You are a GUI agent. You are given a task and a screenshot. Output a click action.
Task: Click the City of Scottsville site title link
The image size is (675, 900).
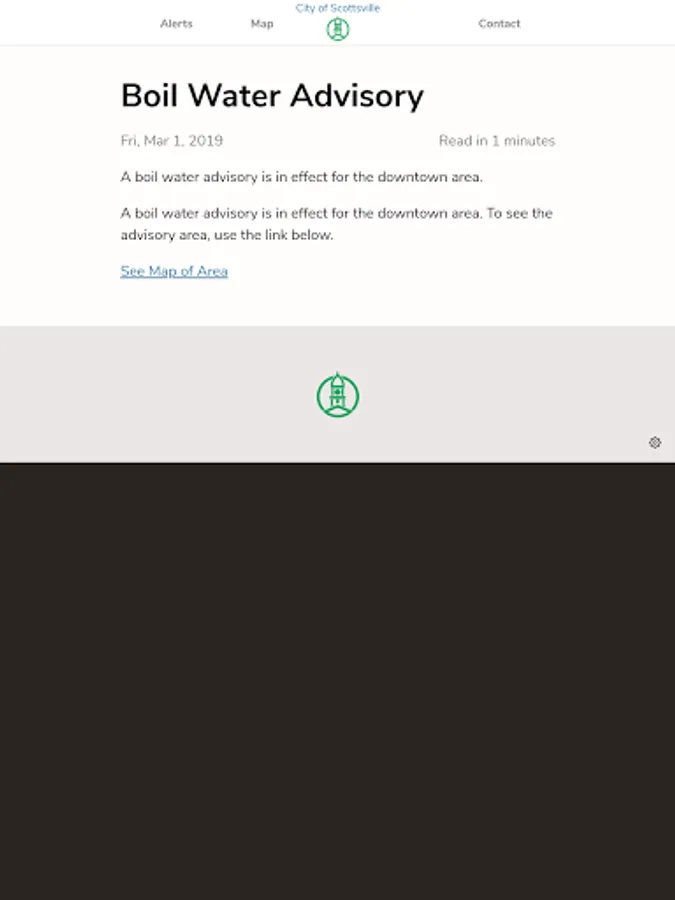(338, 8)
